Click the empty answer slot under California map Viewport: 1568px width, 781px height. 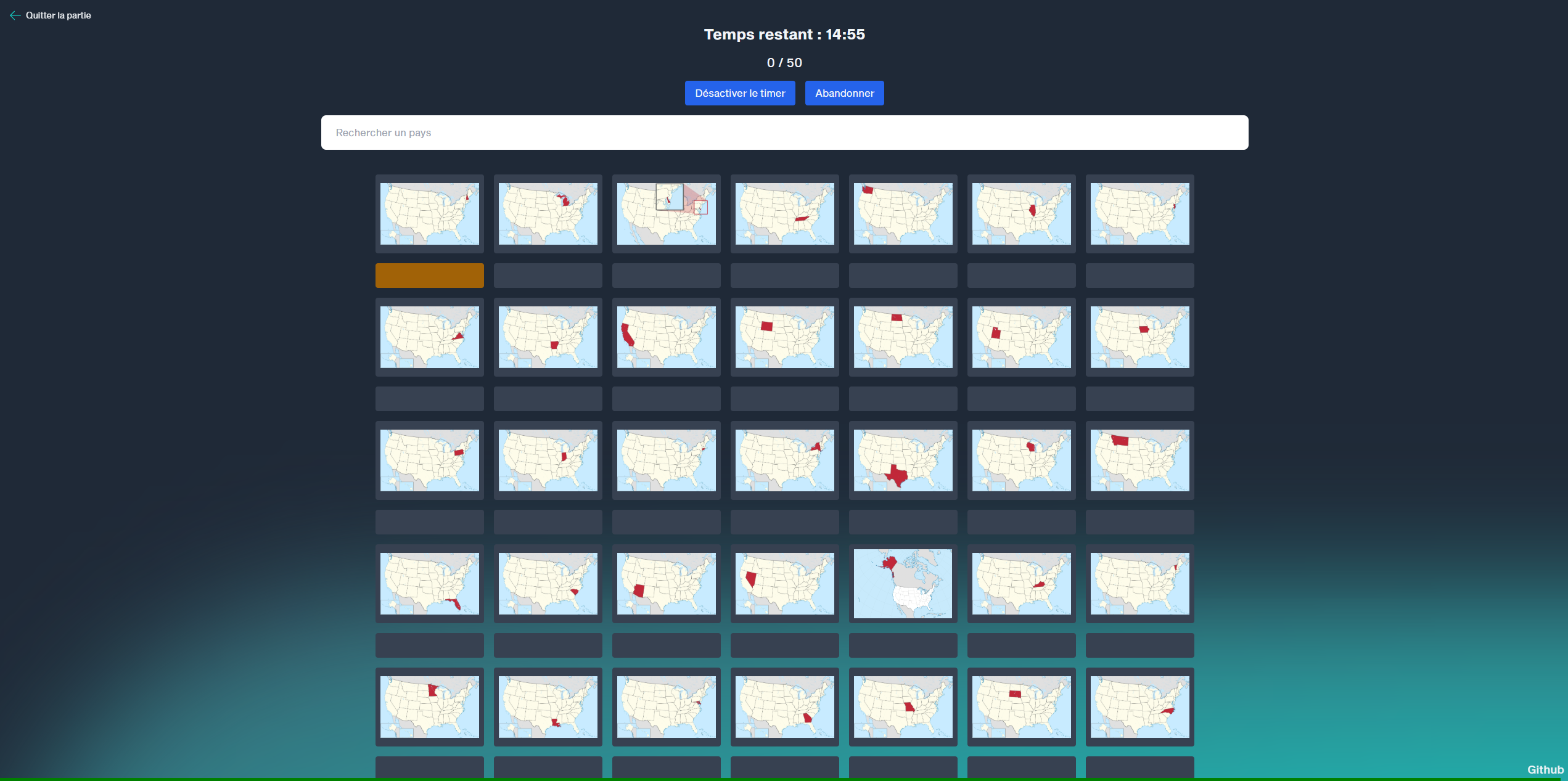coord(667,399)
